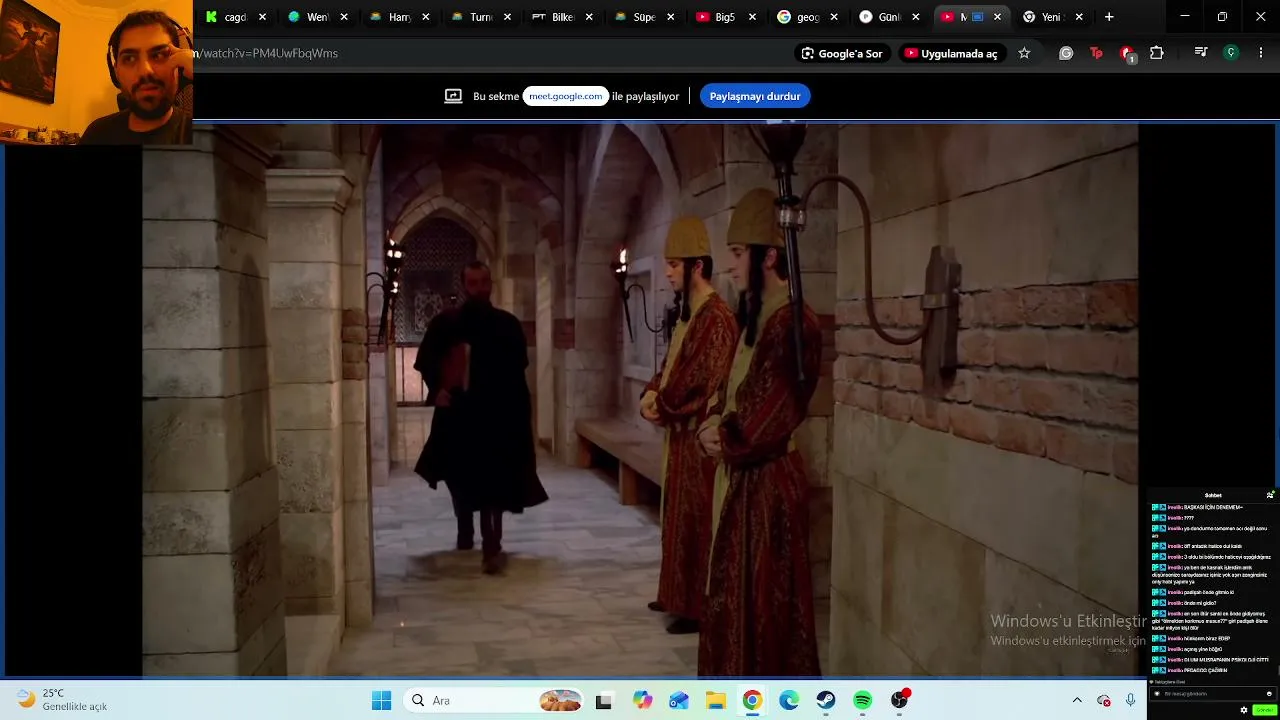Close the "cagd" tab

[x=262, y=17]
